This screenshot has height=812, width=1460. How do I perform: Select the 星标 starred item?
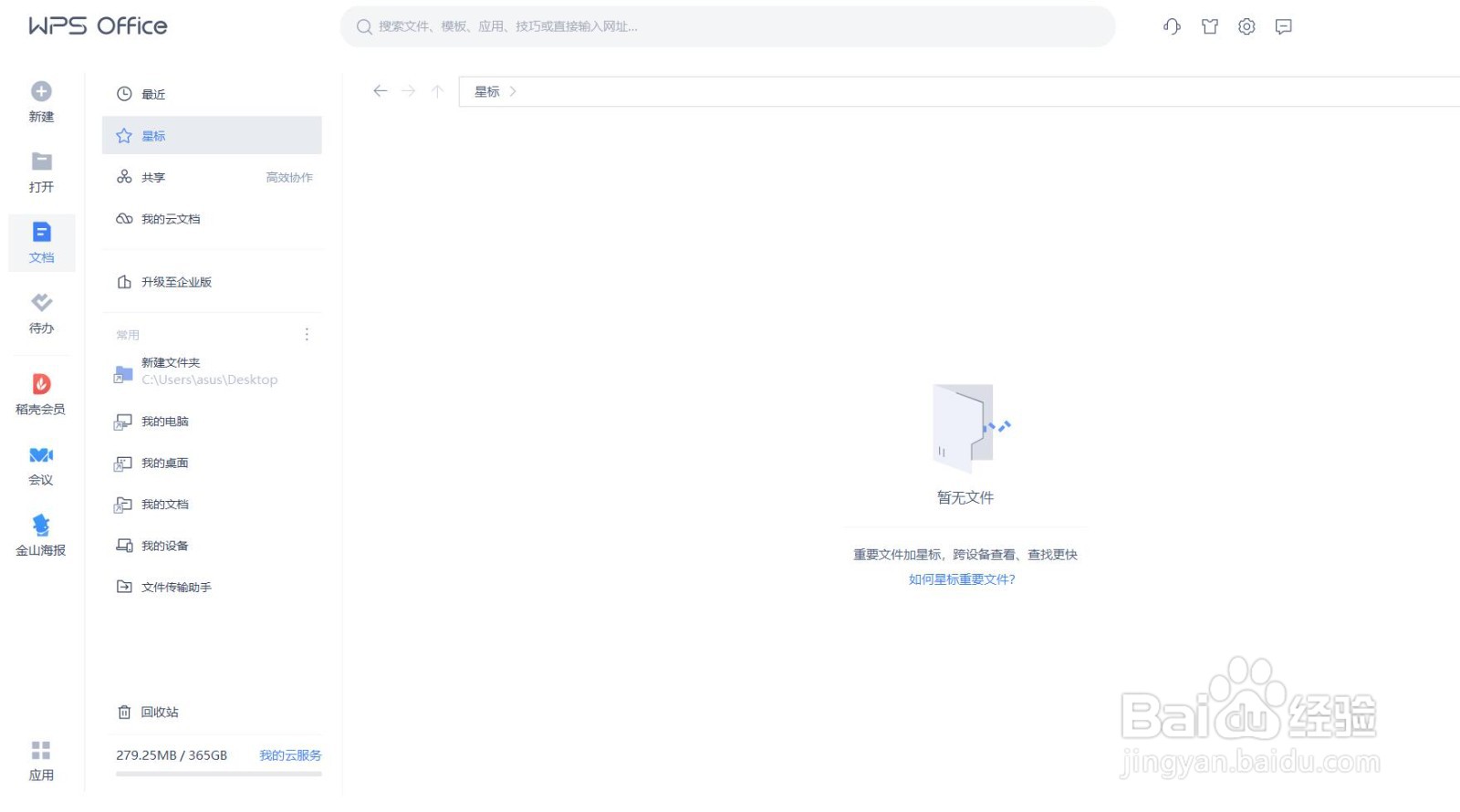coord(212,136)
